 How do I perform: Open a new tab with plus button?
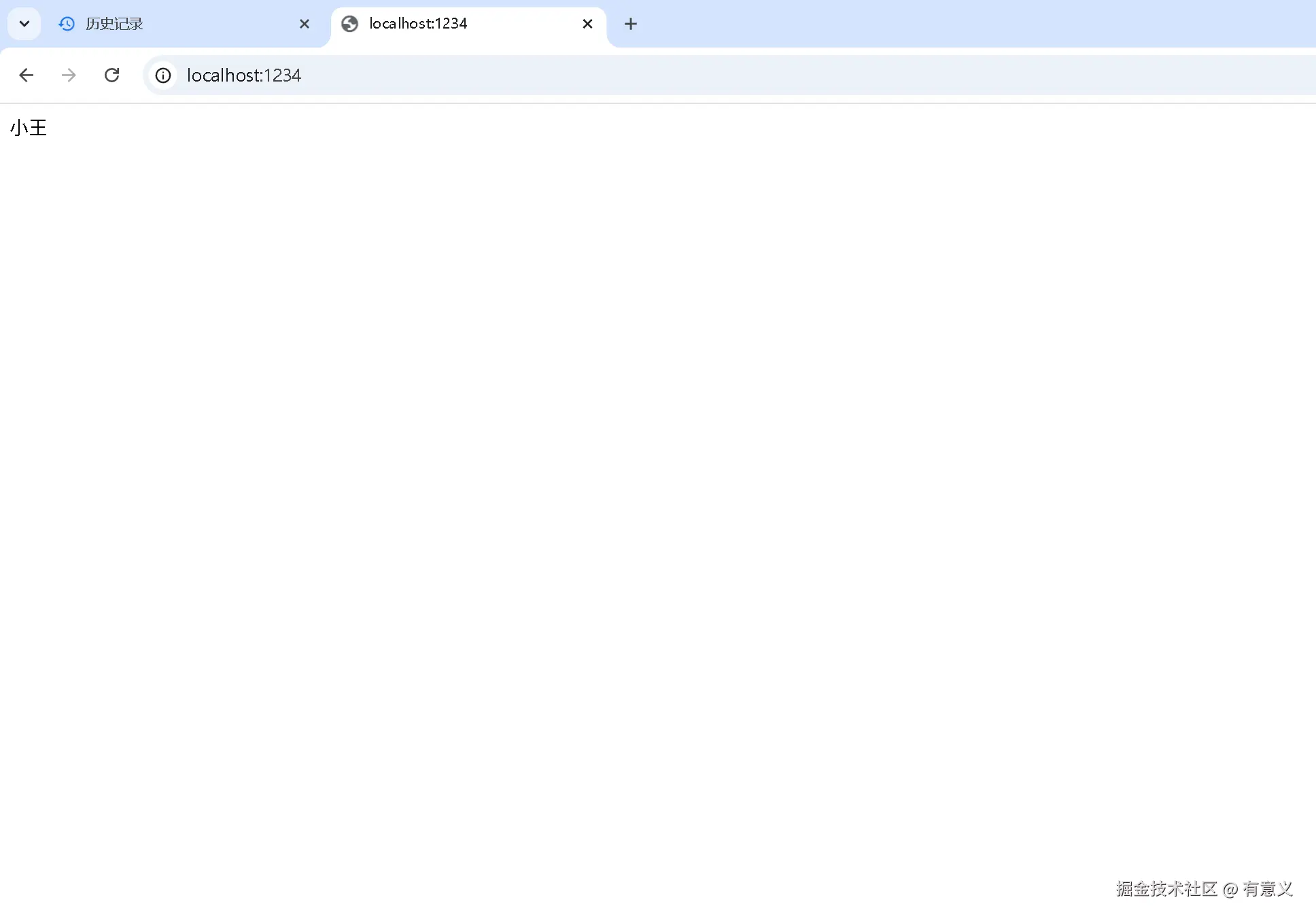631,24
